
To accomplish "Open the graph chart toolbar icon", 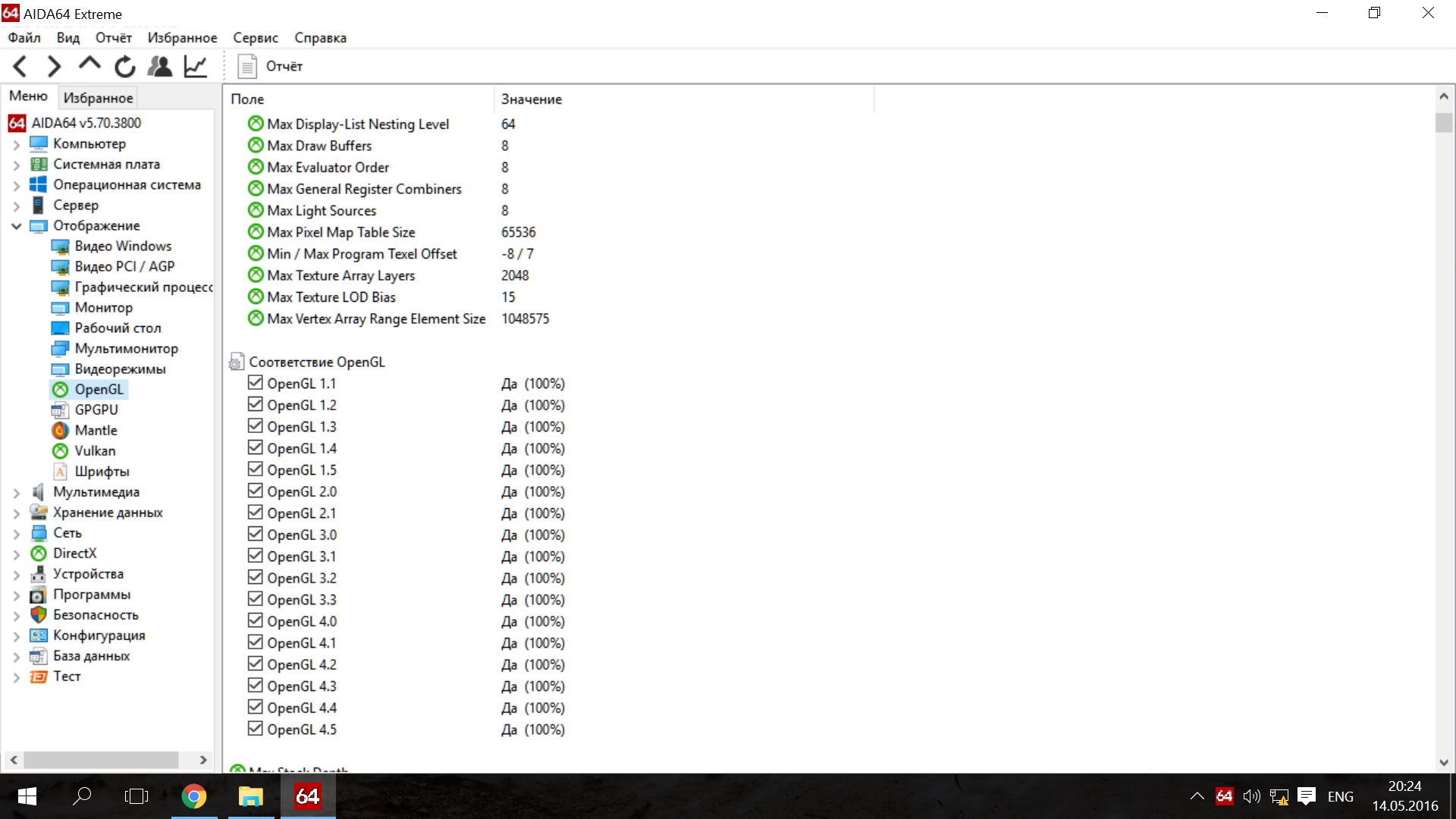I will coord(196,67).
